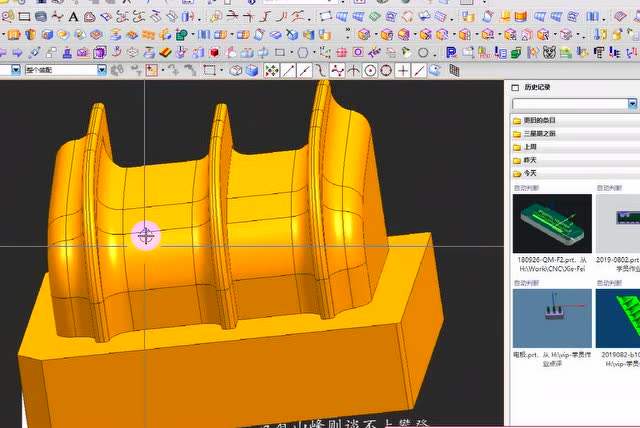Viewport: 640px width, 428px height.
Task: Expand the 昨天 history folder
Action: [x=530, y=159]
